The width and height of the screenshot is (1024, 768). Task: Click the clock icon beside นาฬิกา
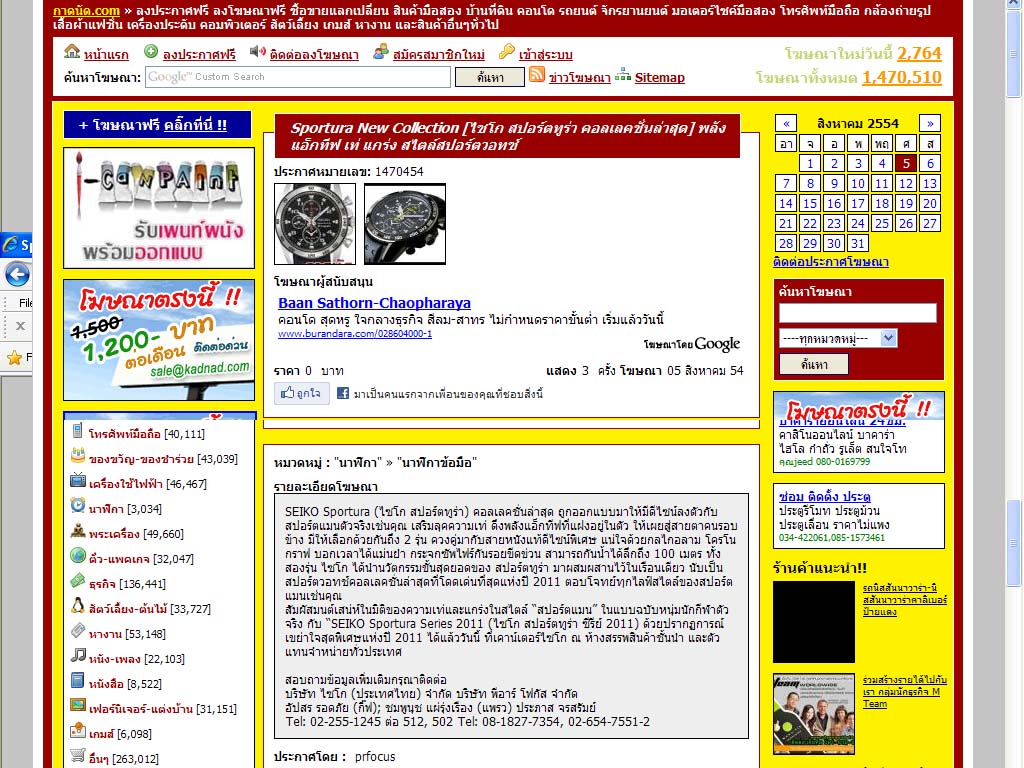click(78, 505)
